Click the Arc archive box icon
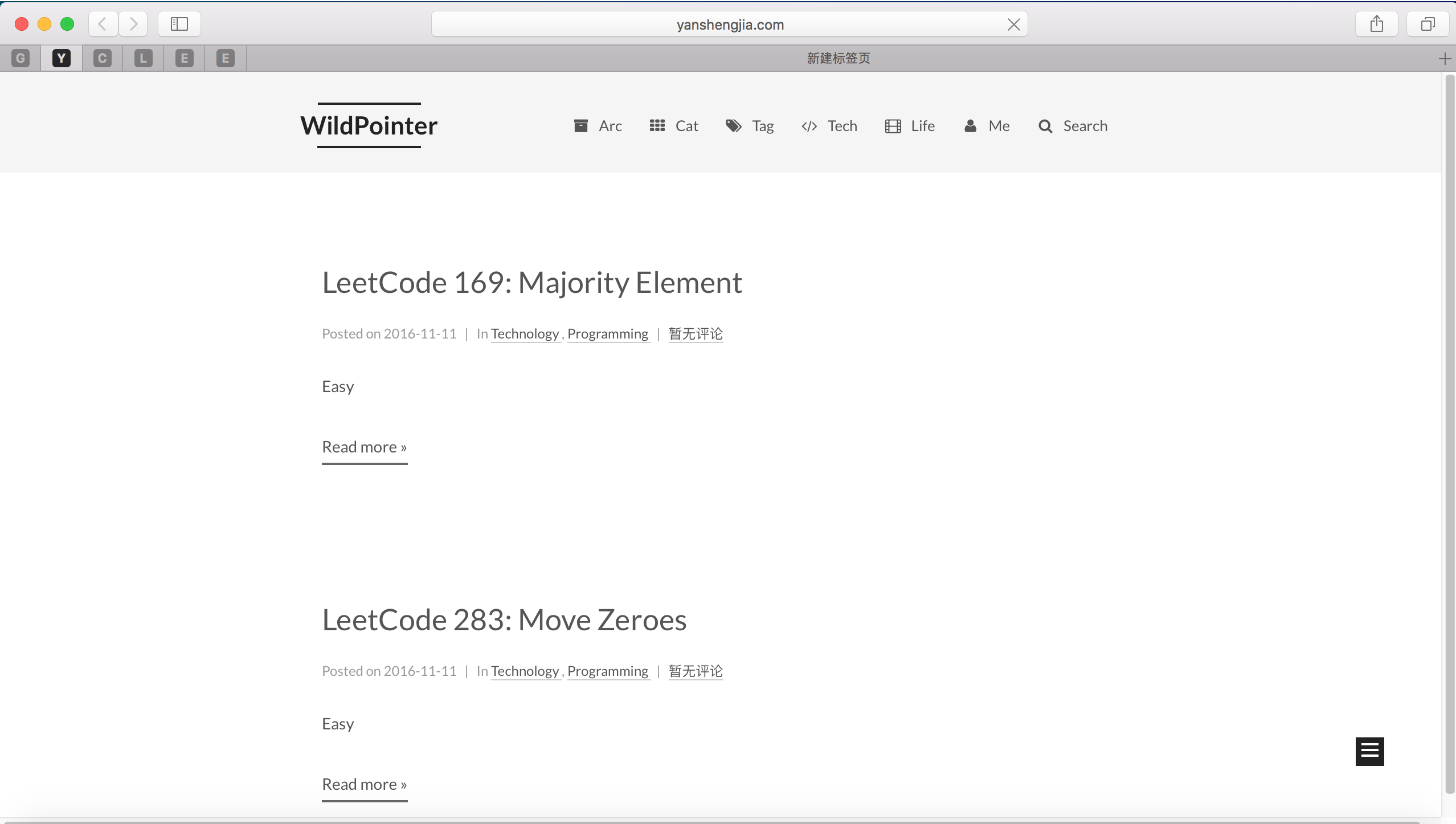Viewport: 1456px width, 824px height. (580, 126)
